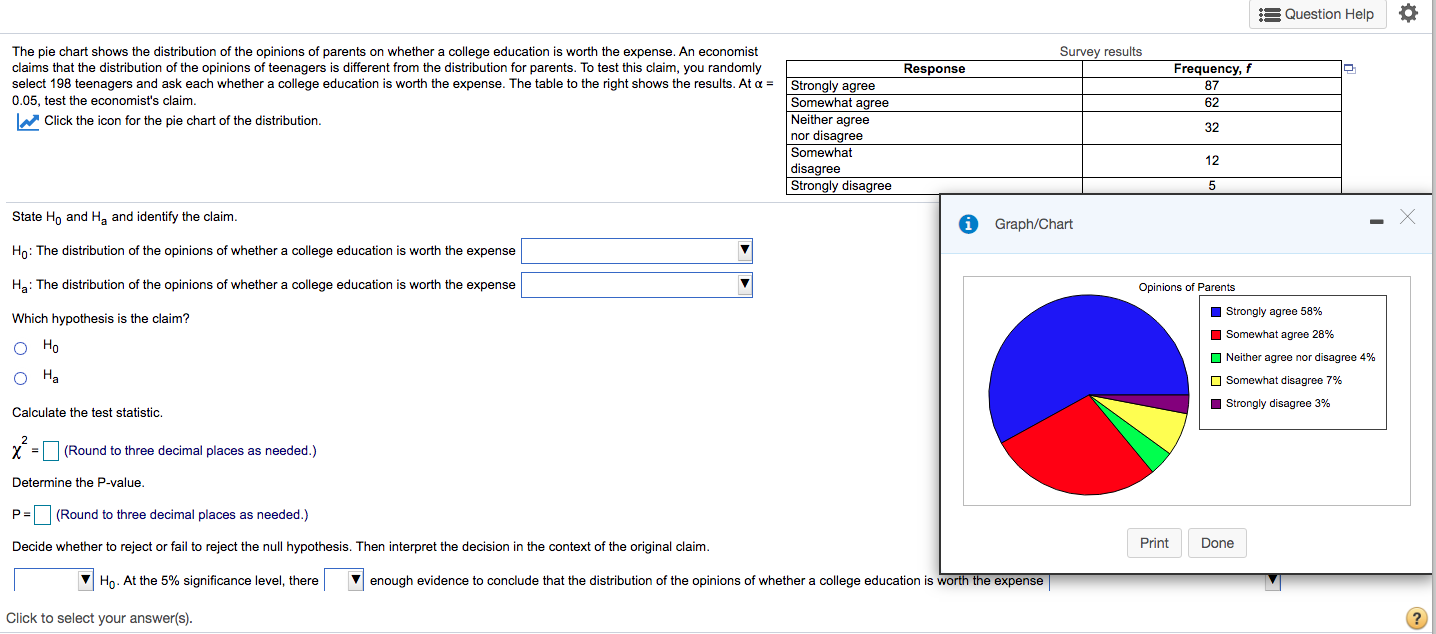This screenshot has width=1436, height=634.
Task: Click the 'Survey results' table caption
Action: pos(1100,52)
